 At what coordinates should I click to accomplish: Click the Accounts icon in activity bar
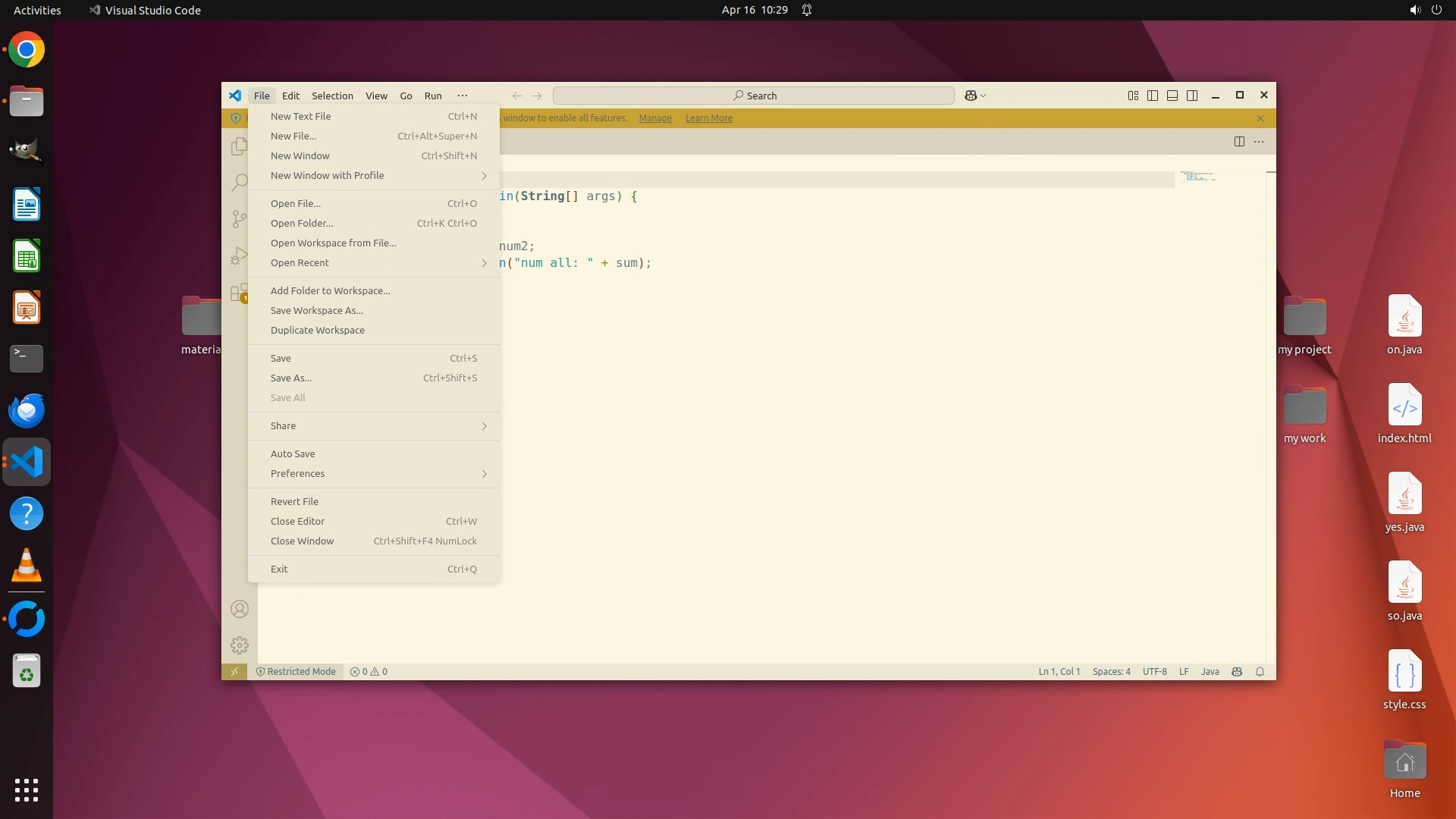[239, 609]
